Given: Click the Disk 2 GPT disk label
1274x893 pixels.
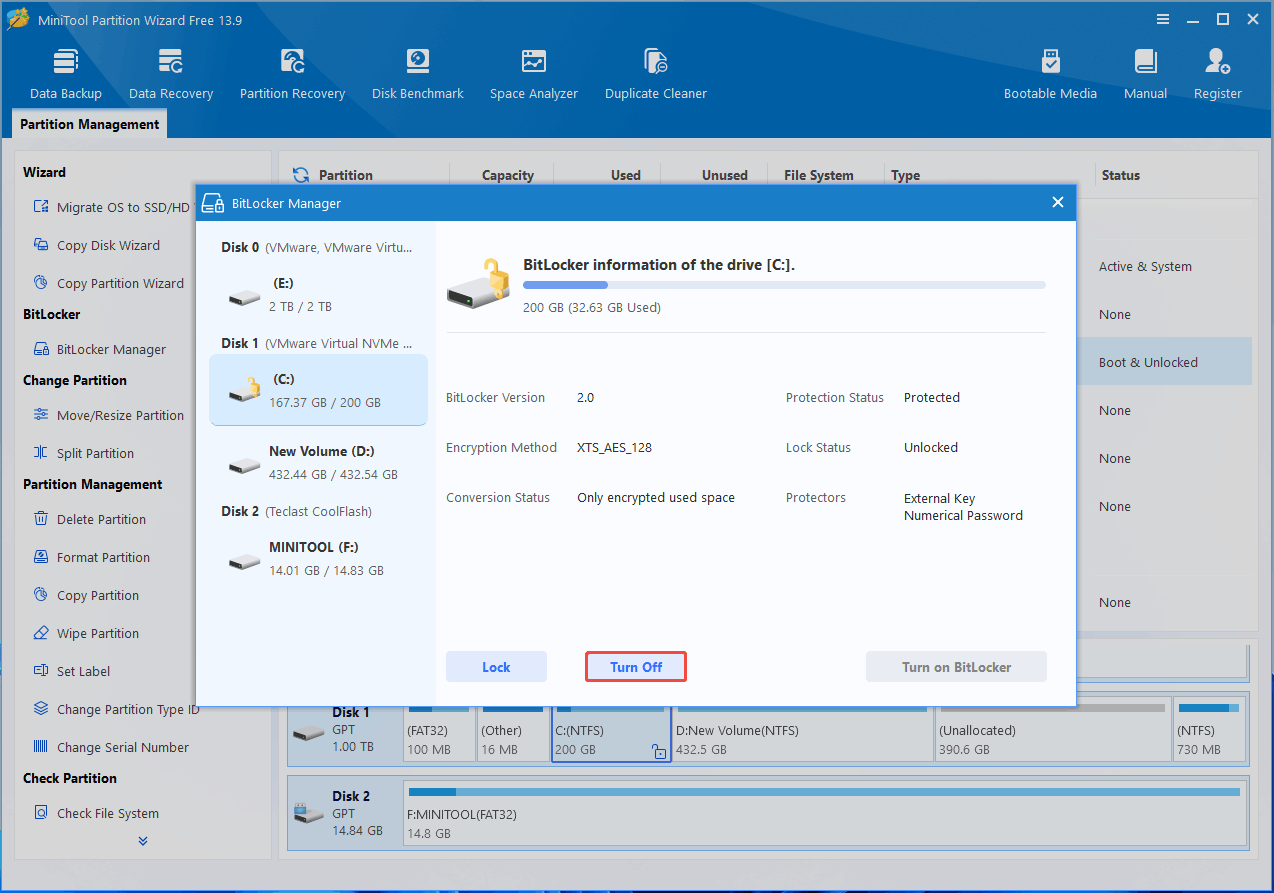Looking at the screenshot, I should [345, 813].
